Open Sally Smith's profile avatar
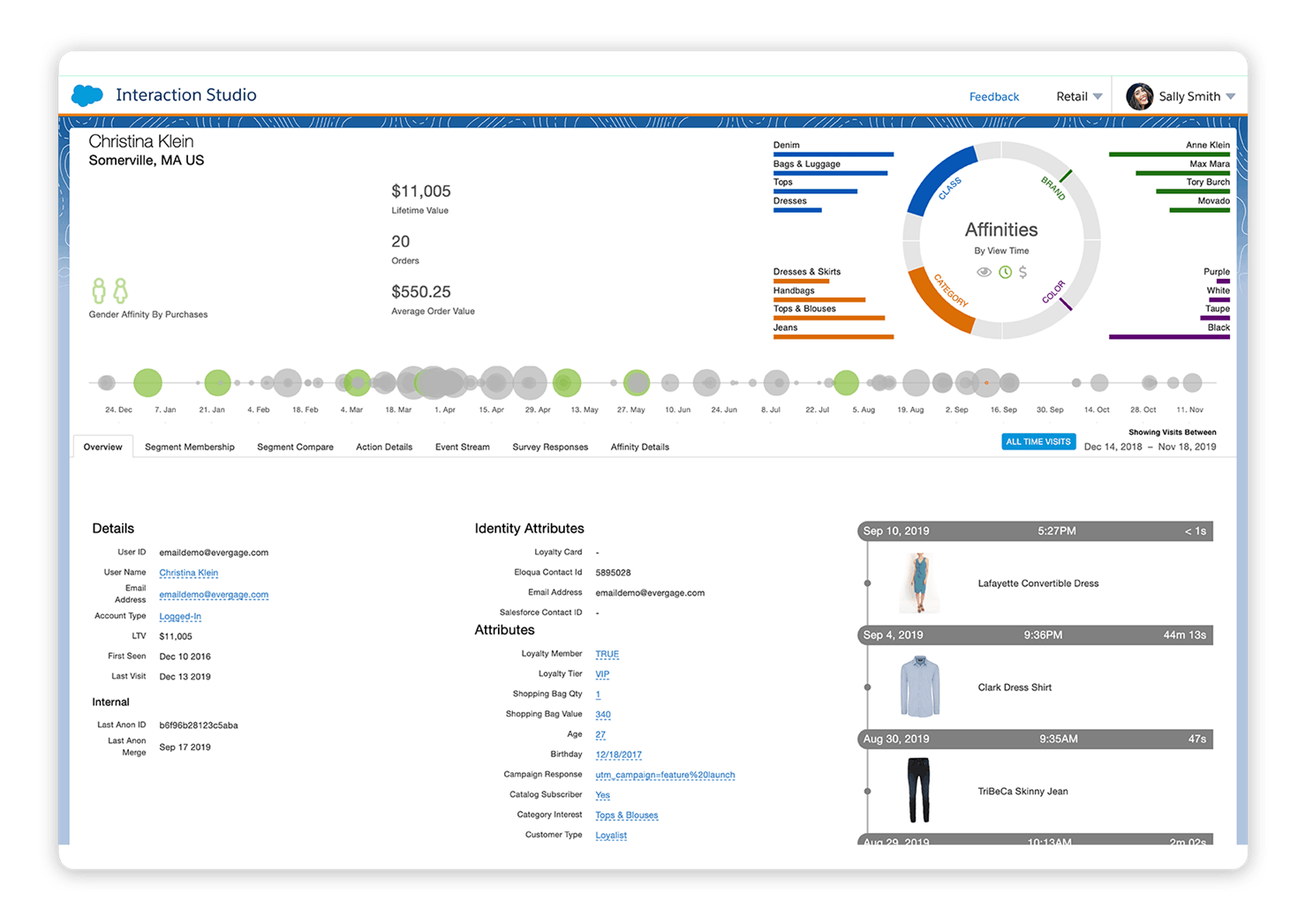The image size is (1313, 924). click(1139, 96)
